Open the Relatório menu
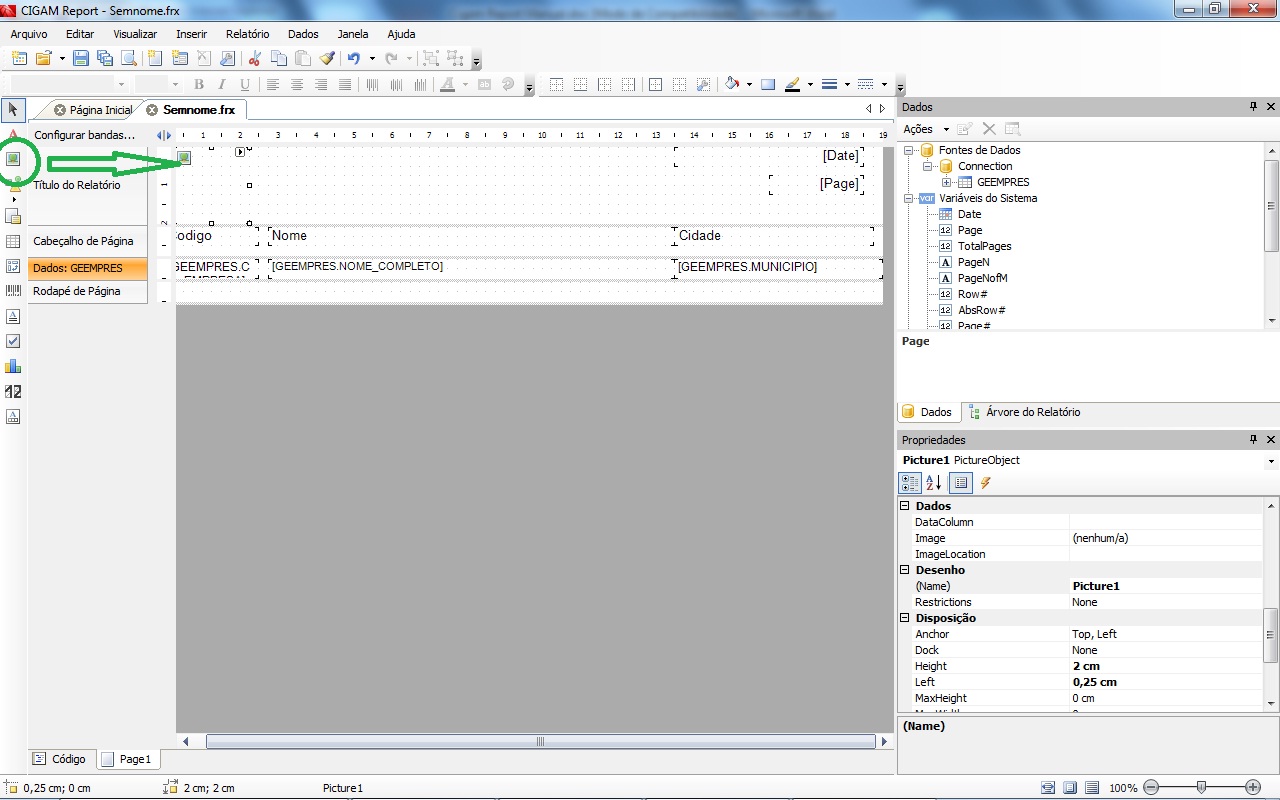 [x=247, y=34]
